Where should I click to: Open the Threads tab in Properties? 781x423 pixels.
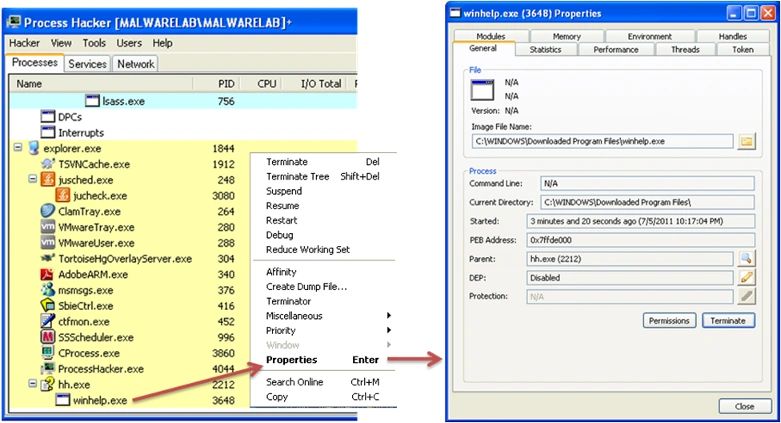[685, 49]
